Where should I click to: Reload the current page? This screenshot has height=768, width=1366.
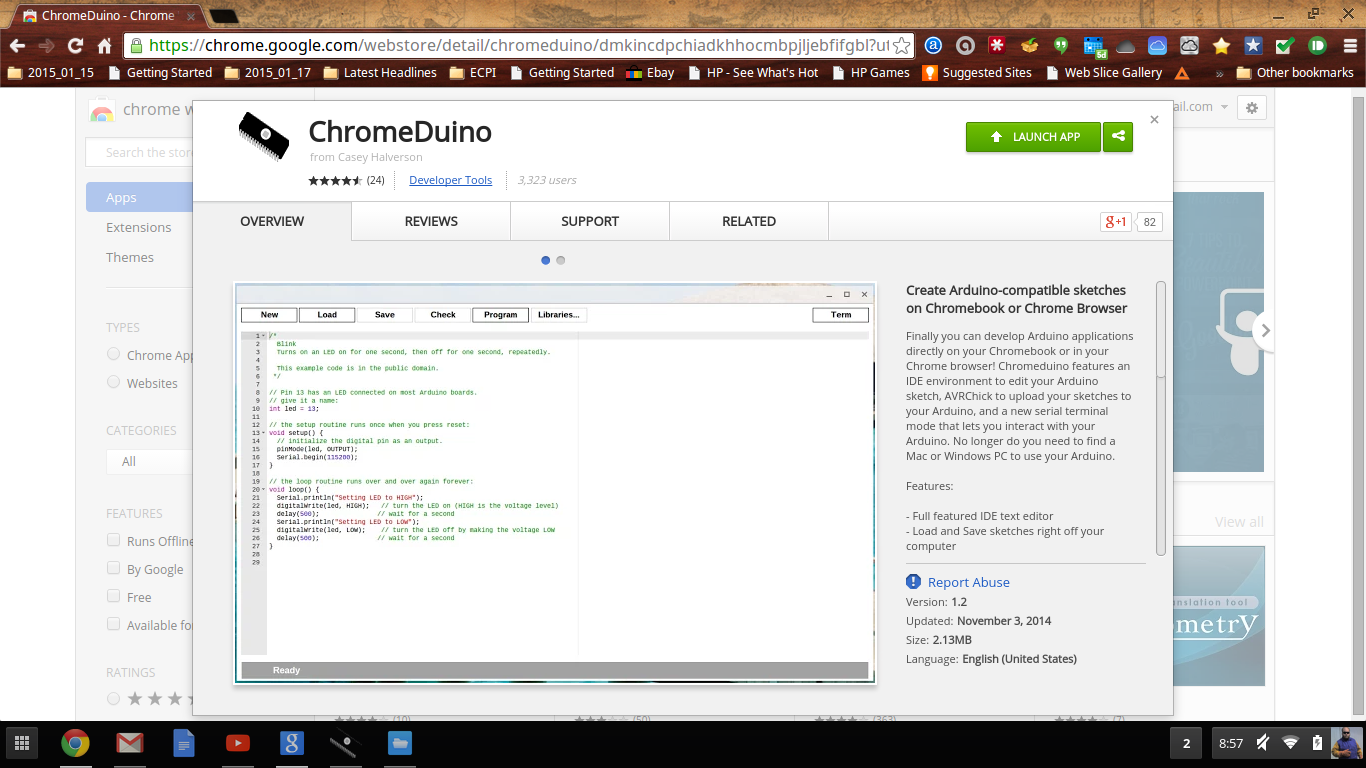75,46
